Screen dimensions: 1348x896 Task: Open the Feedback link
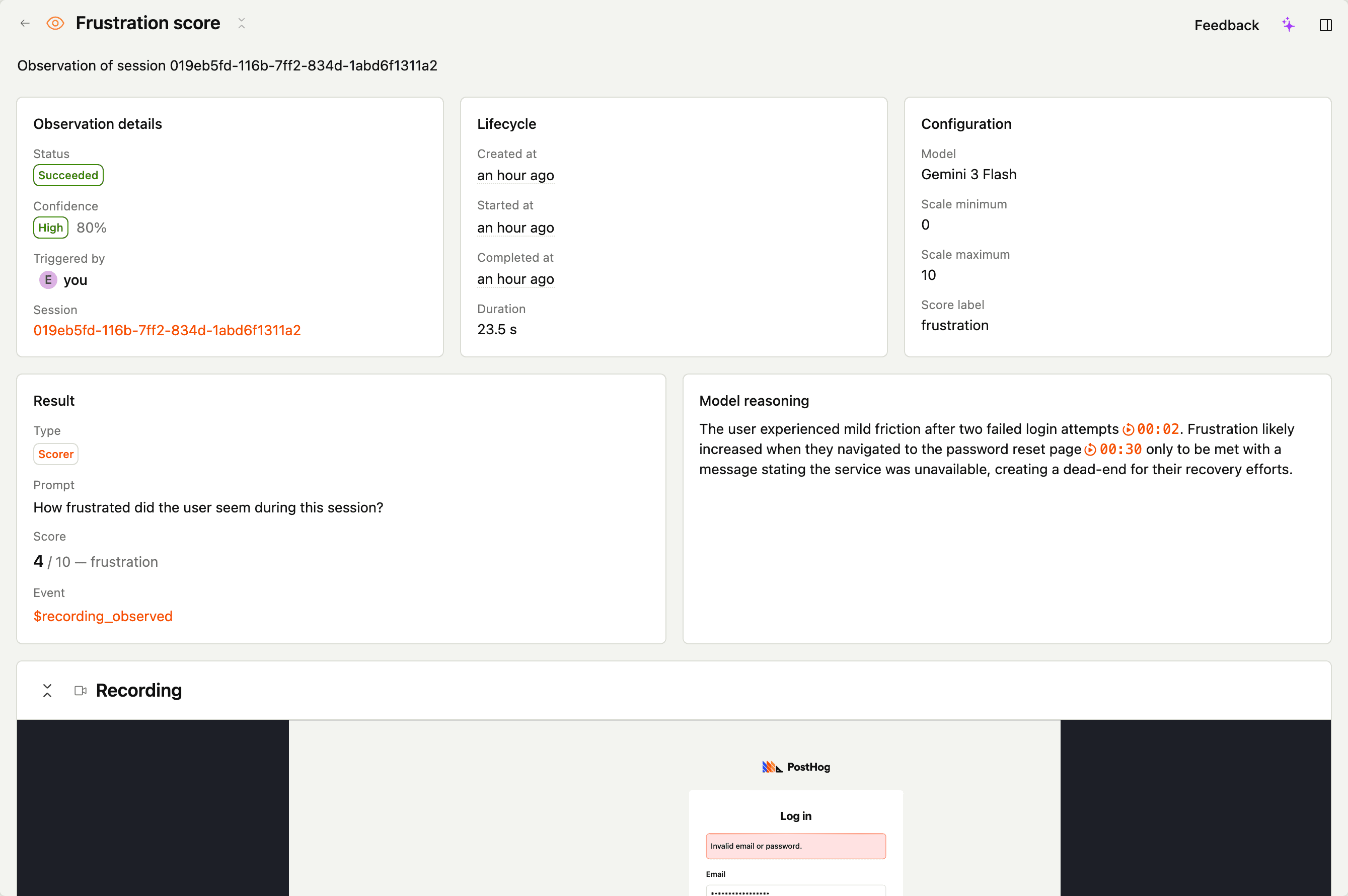tap(1226, 25)
